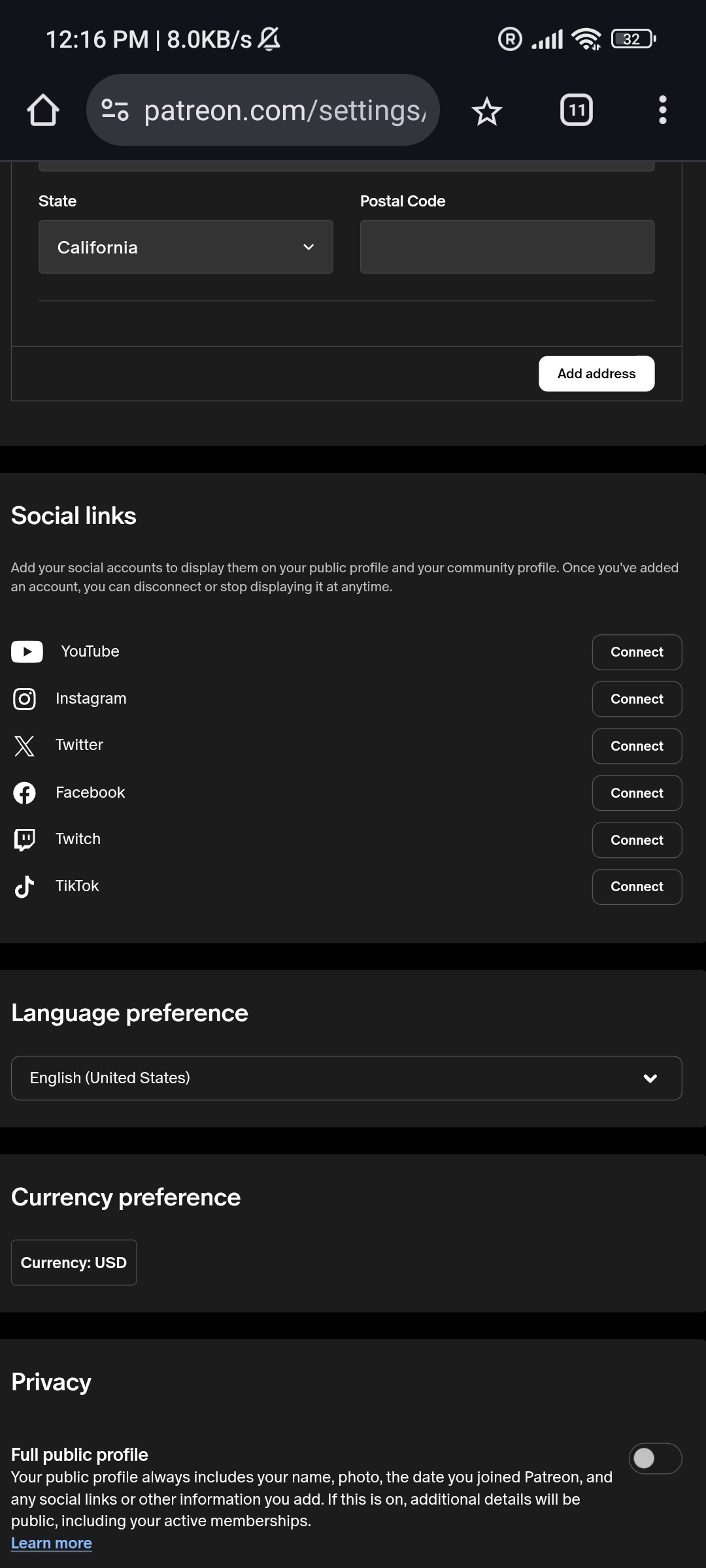This screenshot has width=706, height=1568.
Task: Open the Learn more privacy link
Action: coord(52,1543)
